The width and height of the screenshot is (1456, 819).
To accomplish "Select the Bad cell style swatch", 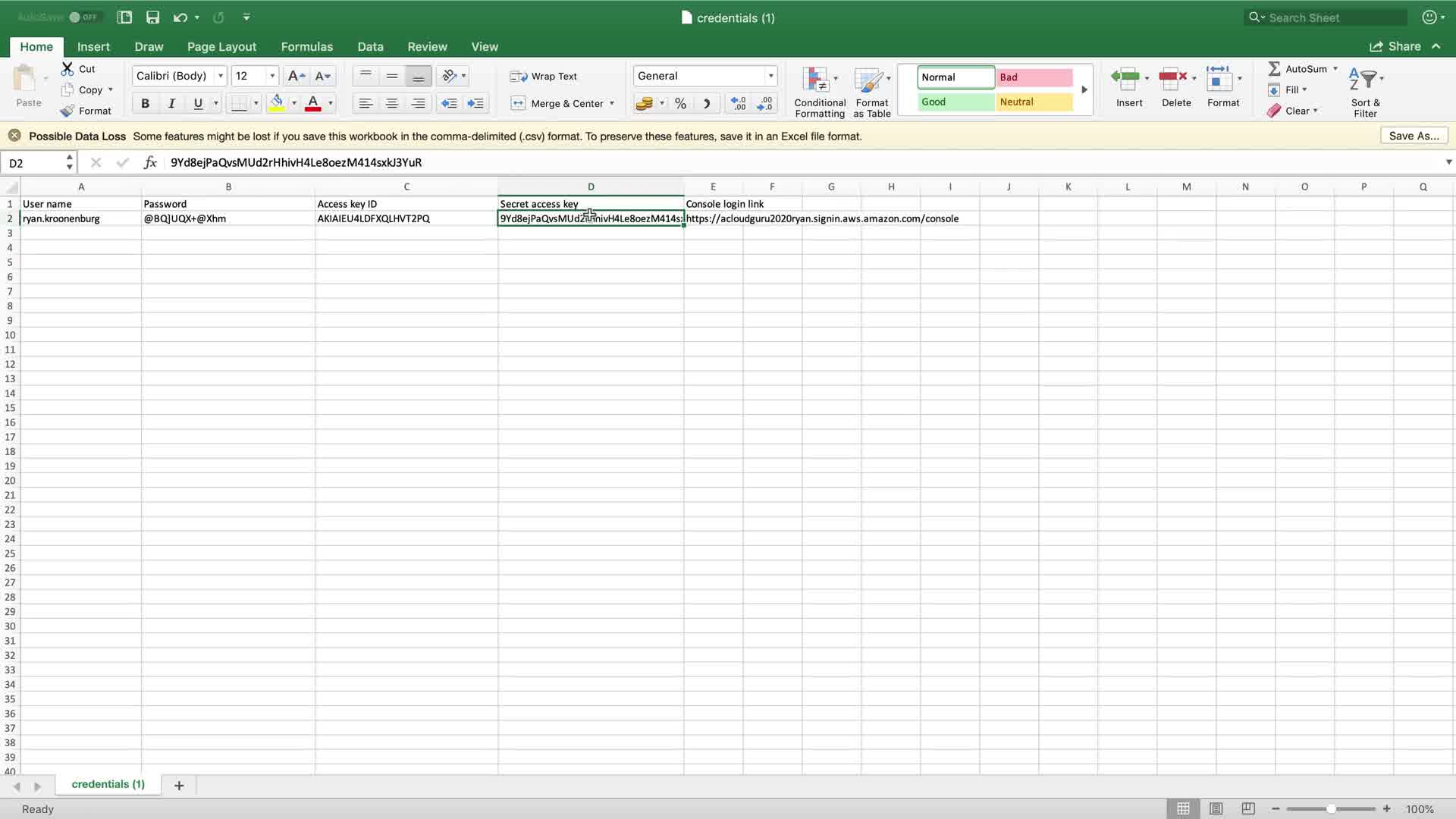I will 1034,77.
